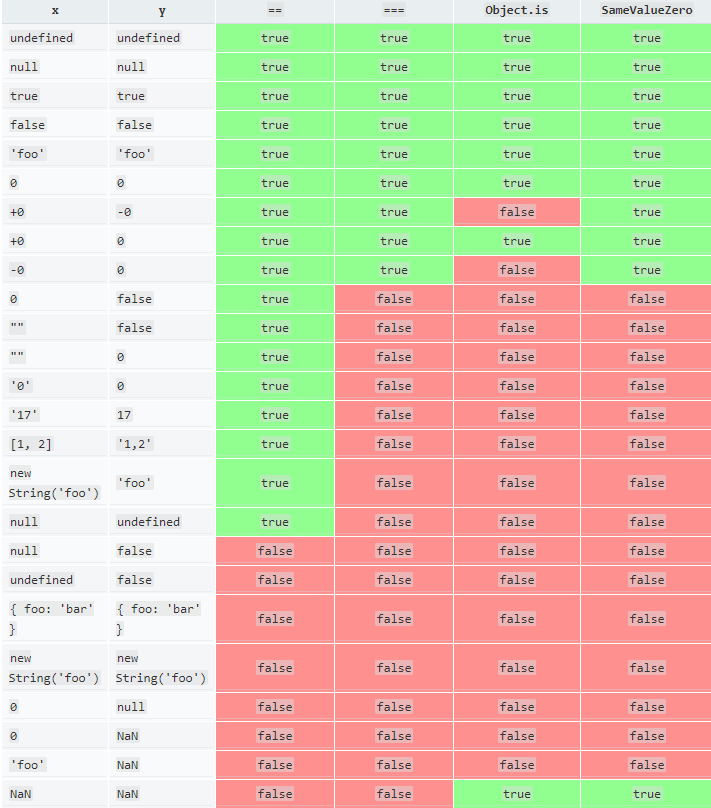Click true under SameValueZero in NaN NaN row
This screenshot has width=711, height=808.
[x=646, y=794]
